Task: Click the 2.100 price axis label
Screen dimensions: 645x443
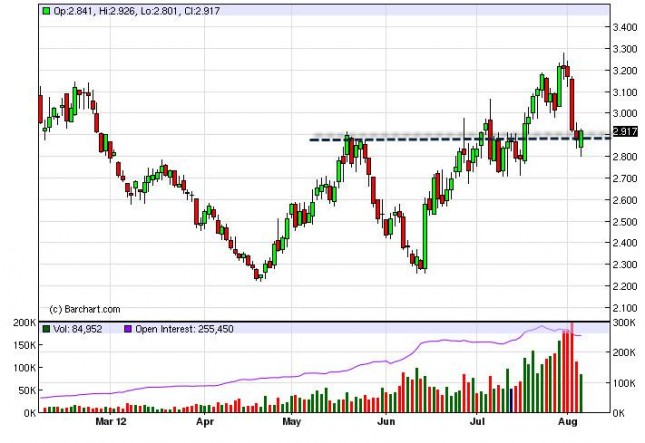Action: click(x=625, y=308)
